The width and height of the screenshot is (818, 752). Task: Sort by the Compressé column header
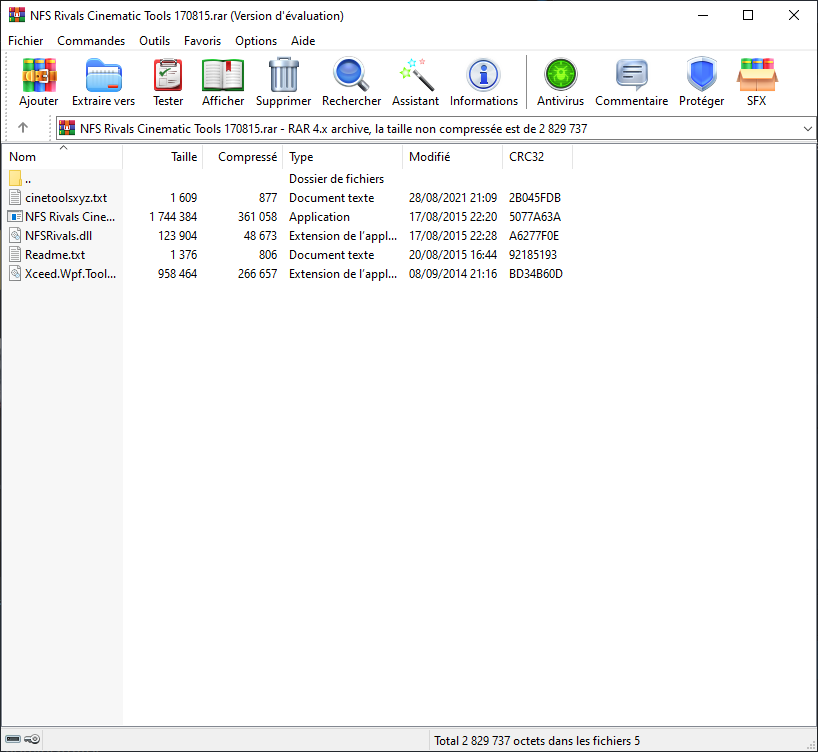[243, 157]
